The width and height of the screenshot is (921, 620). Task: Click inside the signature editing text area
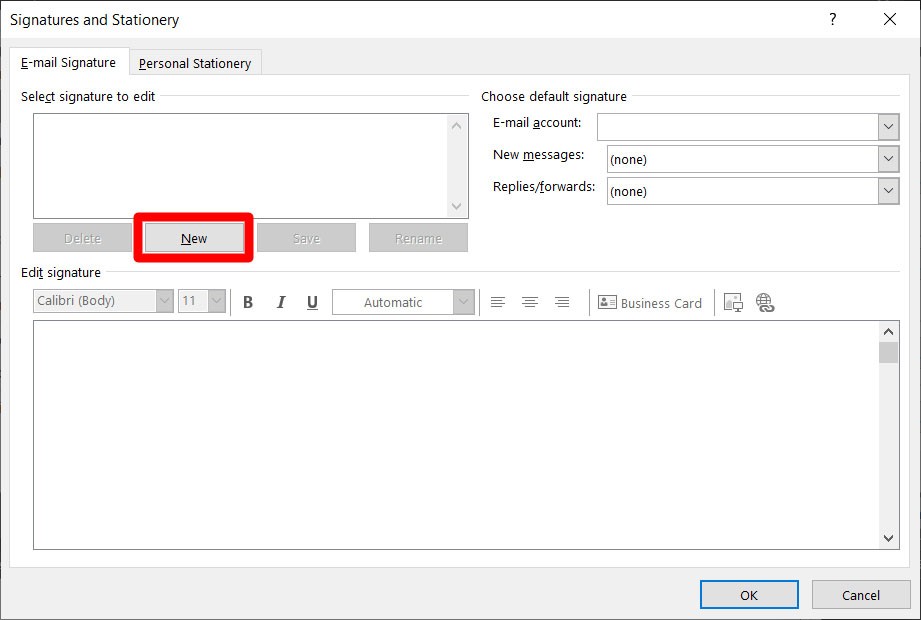click(455, 435)
